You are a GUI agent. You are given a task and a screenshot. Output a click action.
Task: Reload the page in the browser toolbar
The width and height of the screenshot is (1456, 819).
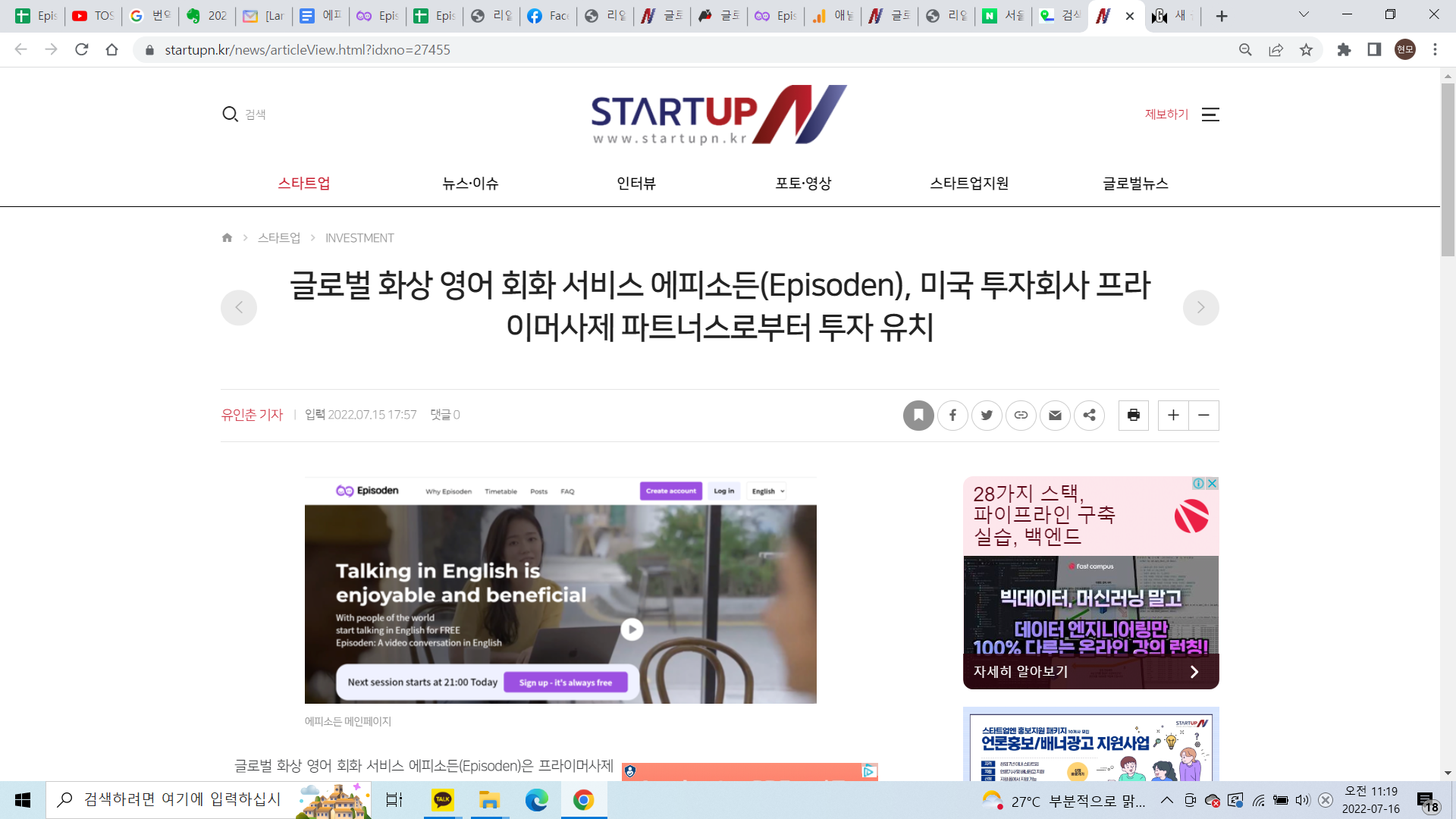coord(82,49)
